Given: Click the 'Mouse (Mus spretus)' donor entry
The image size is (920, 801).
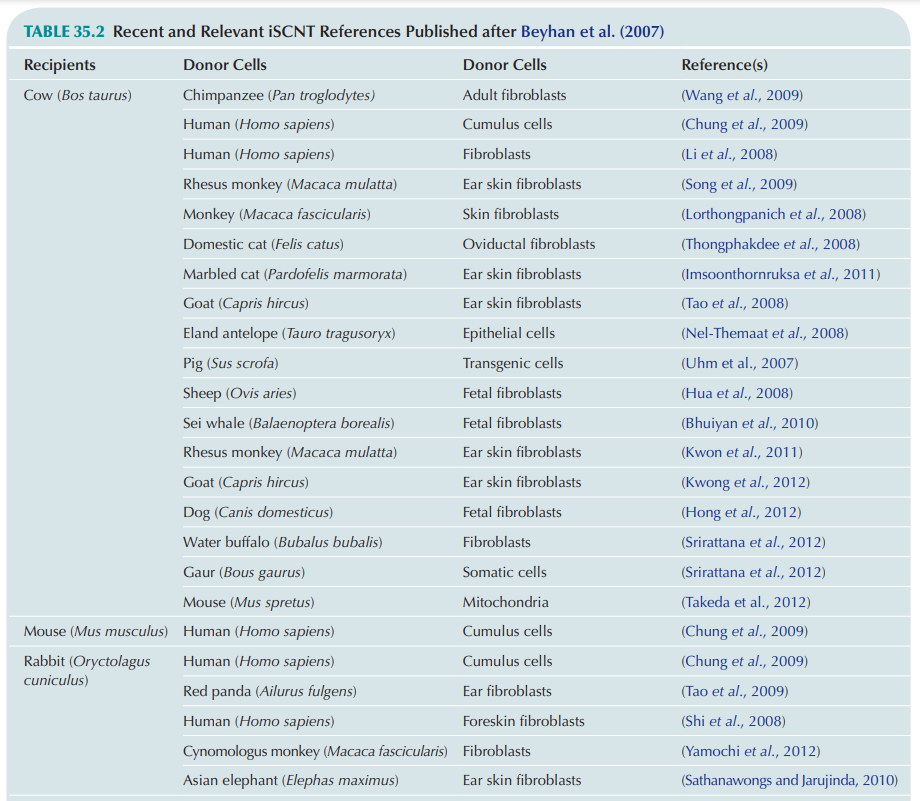Looking at the screenshot, I should (249, 602).
